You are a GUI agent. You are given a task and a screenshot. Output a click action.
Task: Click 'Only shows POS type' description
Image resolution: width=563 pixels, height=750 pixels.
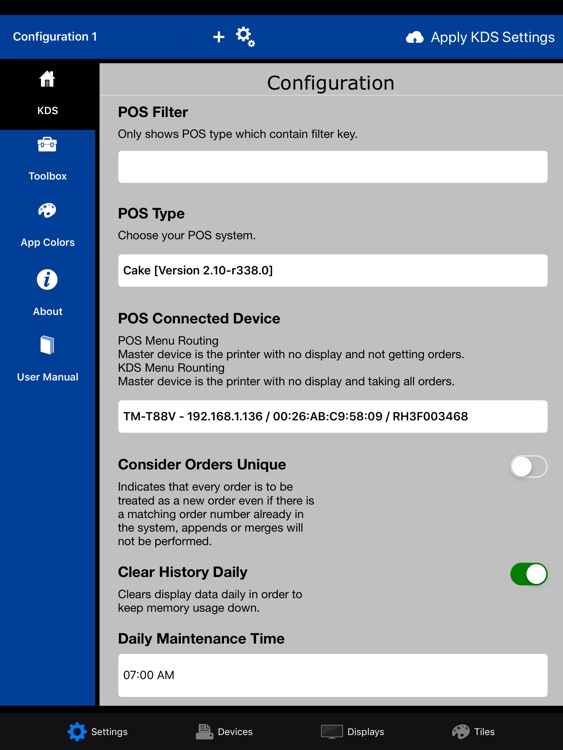(x=238, y=134)
